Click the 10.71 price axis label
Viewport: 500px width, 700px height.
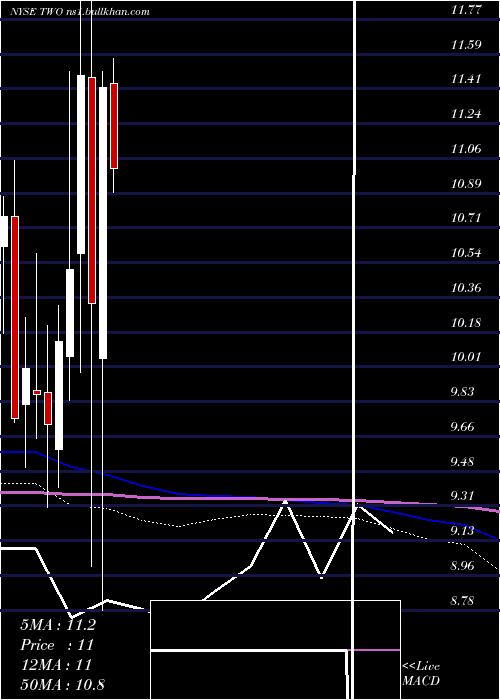pyautogui.click(x=467, y=218)
